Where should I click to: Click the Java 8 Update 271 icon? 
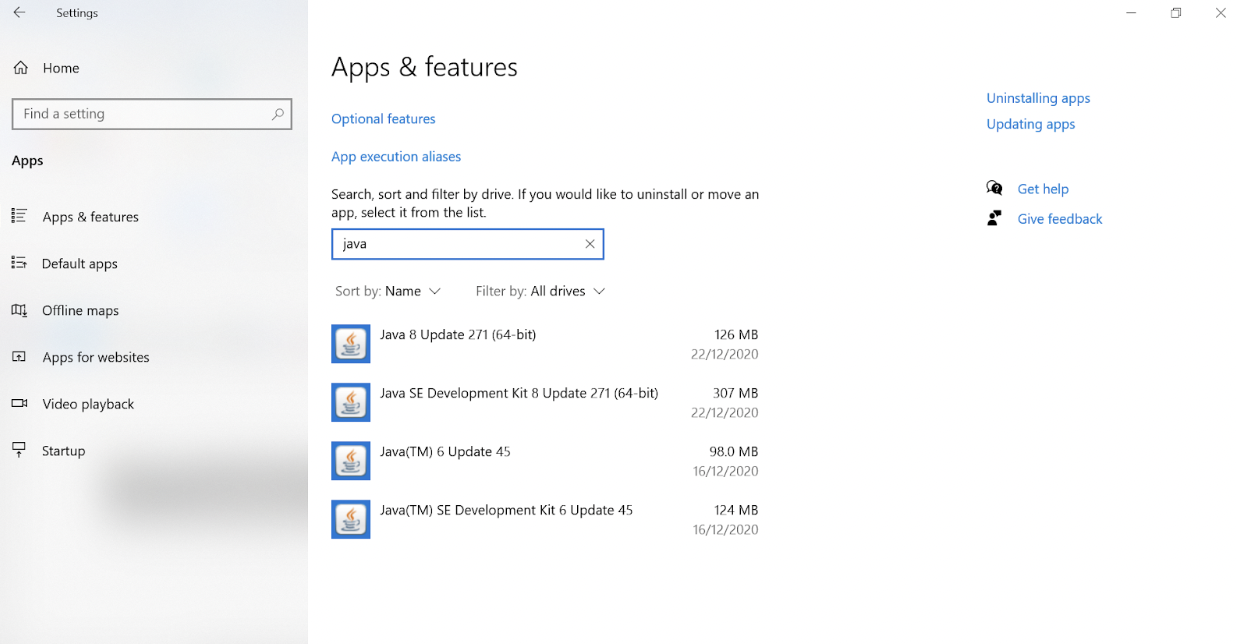(x=351, y=344)
